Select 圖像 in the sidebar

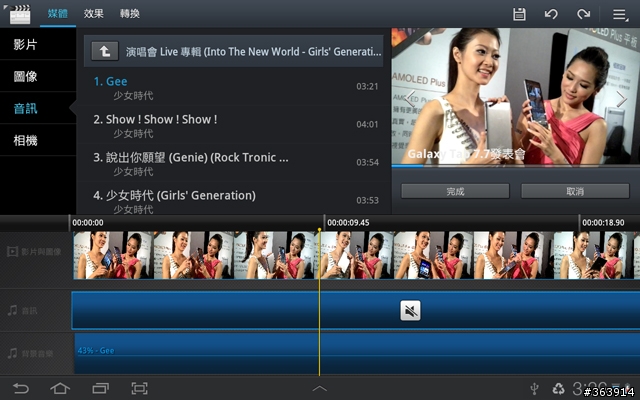(38, 76)
